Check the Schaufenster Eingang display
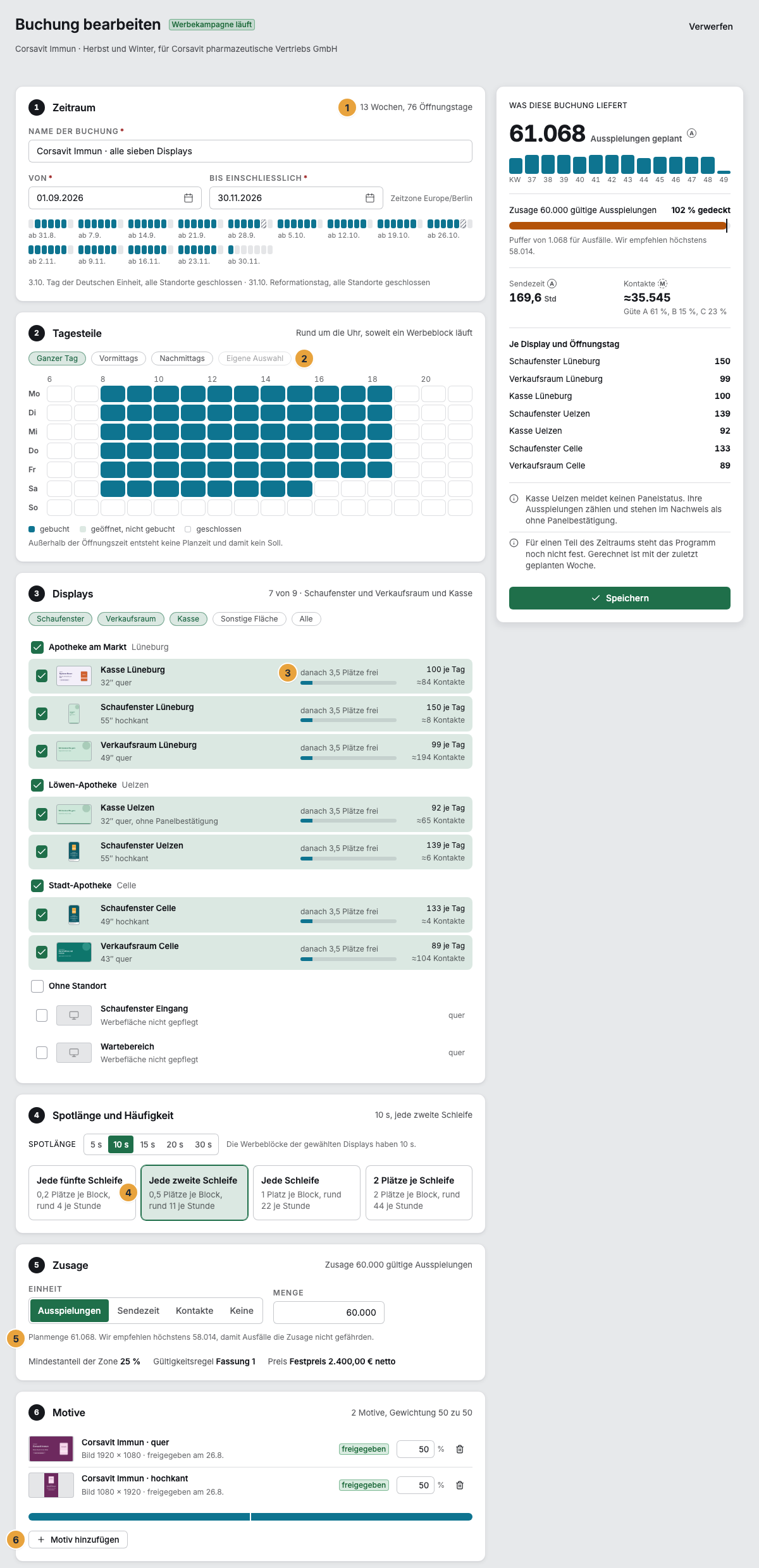 (42, 1015)
